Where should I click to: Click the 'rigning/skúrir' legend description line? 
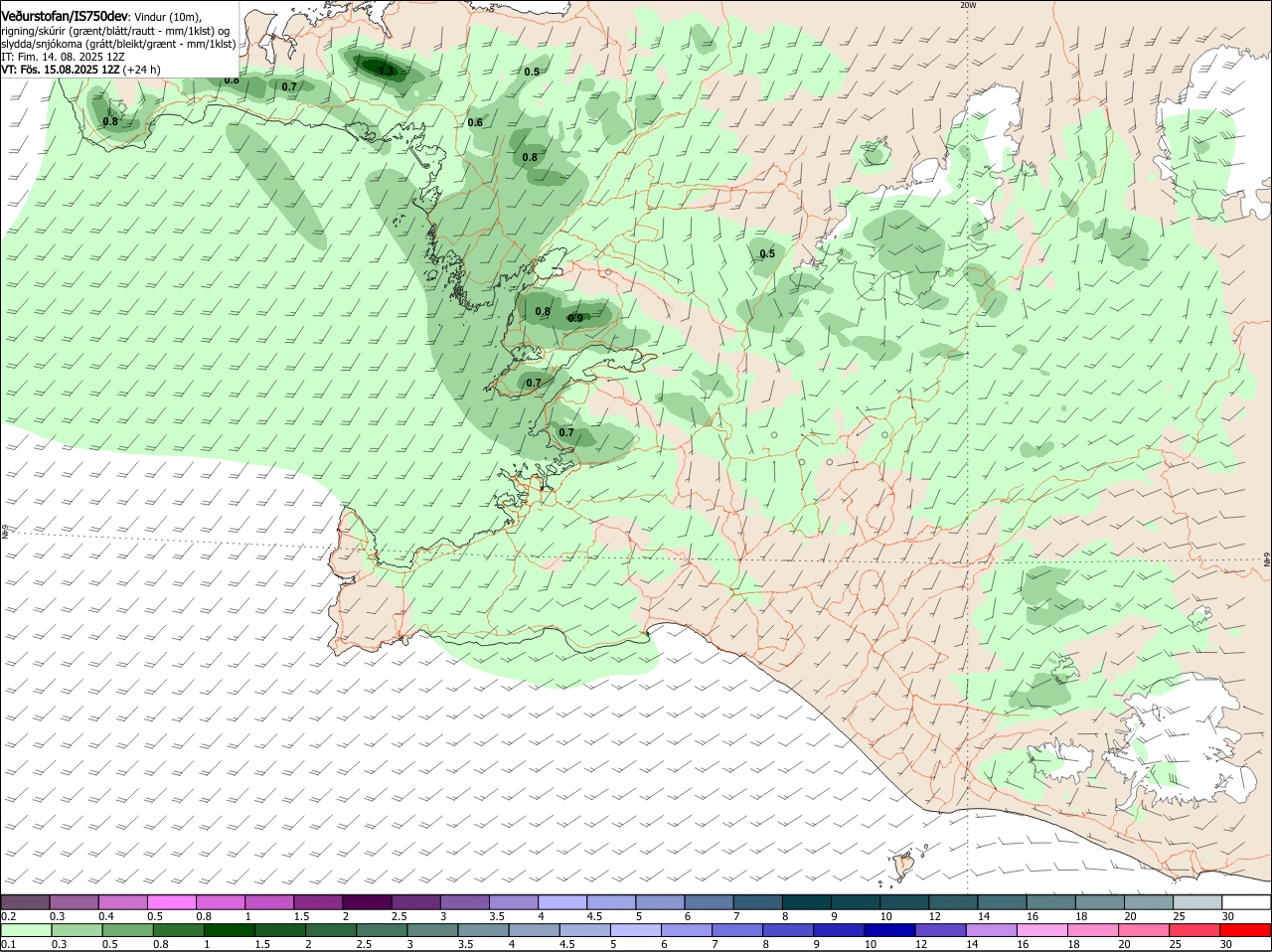click(x=114, y=31)
